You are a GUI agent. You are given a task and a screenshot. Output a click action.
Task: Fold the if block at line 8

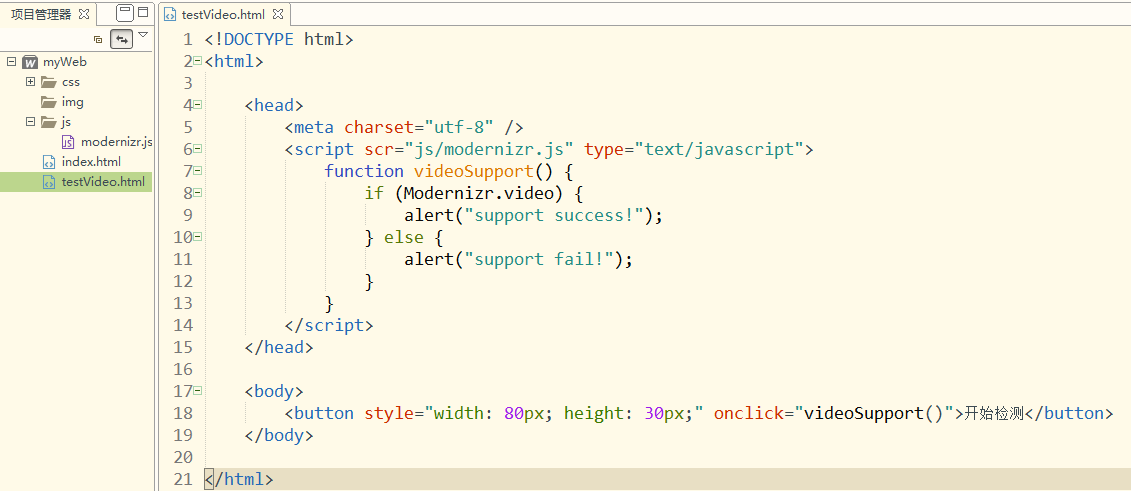[198, 193]
